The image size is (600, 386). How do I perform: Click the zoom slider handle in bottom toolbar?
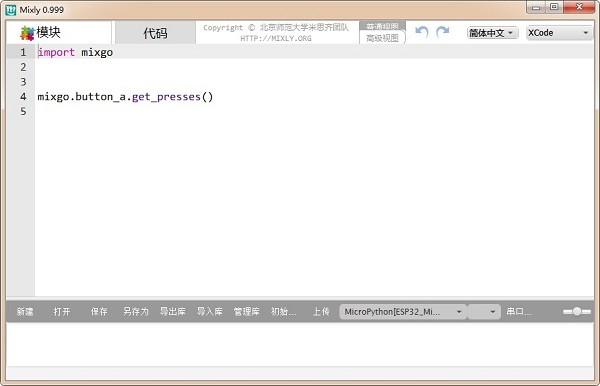pyautogui.click(x=577, y=312)
